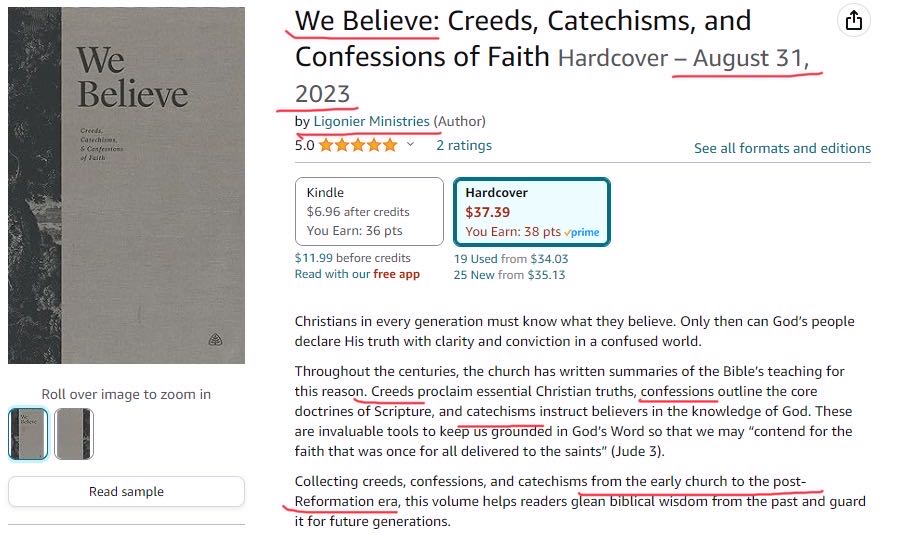
Task: Select the first book cover thumbnail
Action: coord(28,433)
